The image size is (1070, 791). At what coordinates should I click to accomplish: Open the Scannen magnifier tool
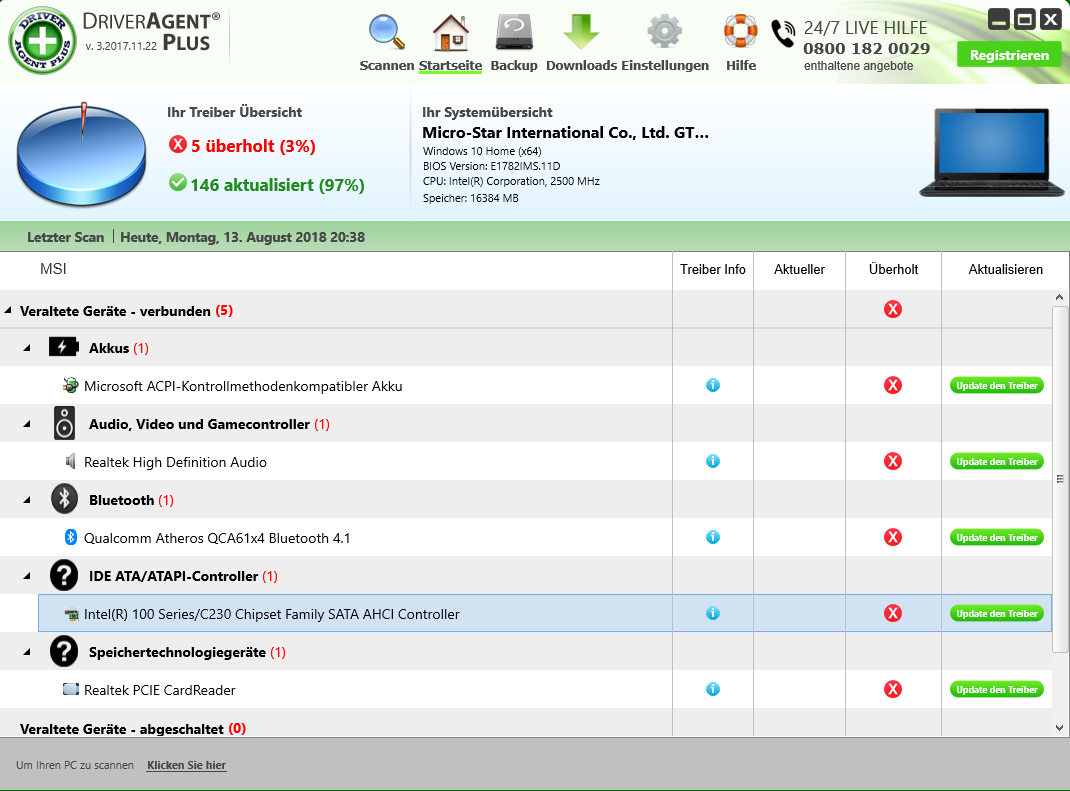coord(387,33)
